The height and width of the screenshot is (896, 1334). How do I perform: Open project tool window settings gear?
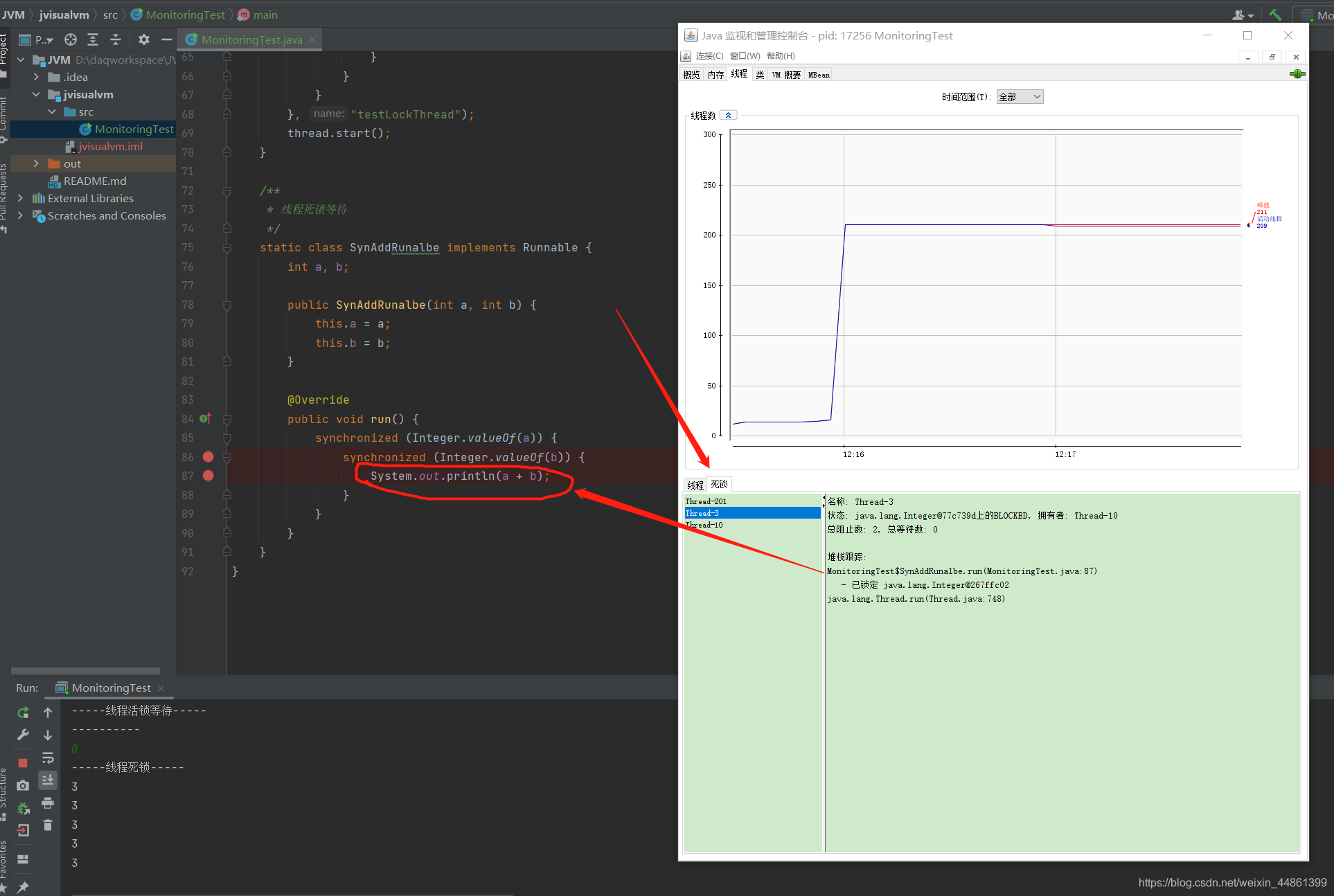coord(144,39)
